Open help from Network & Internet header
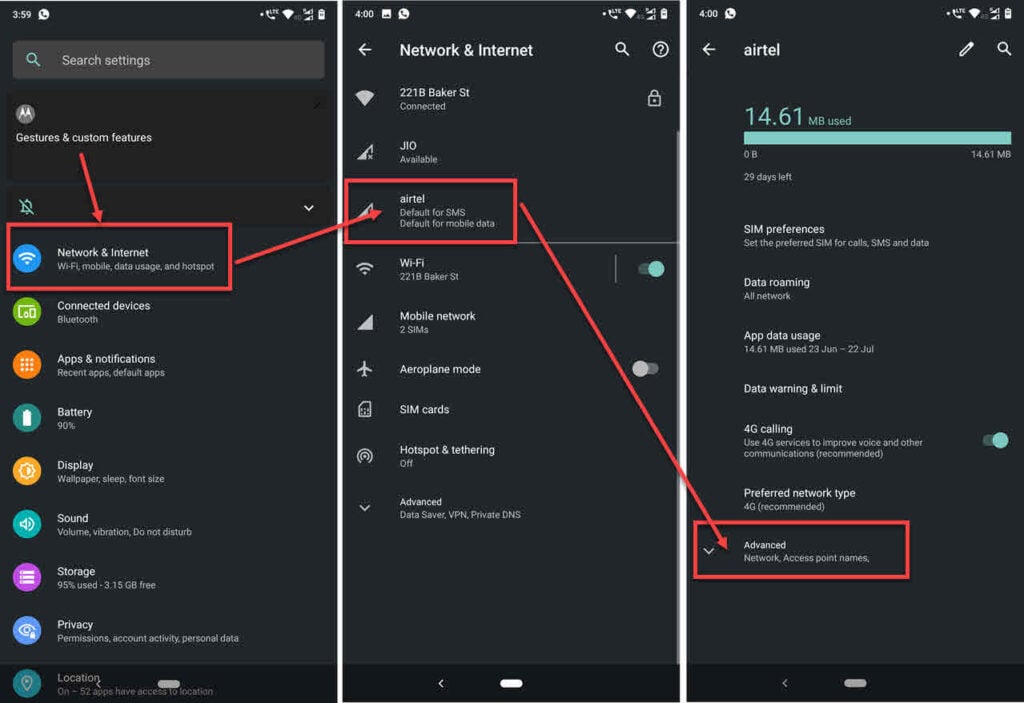The height and width of the screenshot is (703, 1024). pyautogui.click(x=660, y=49)
